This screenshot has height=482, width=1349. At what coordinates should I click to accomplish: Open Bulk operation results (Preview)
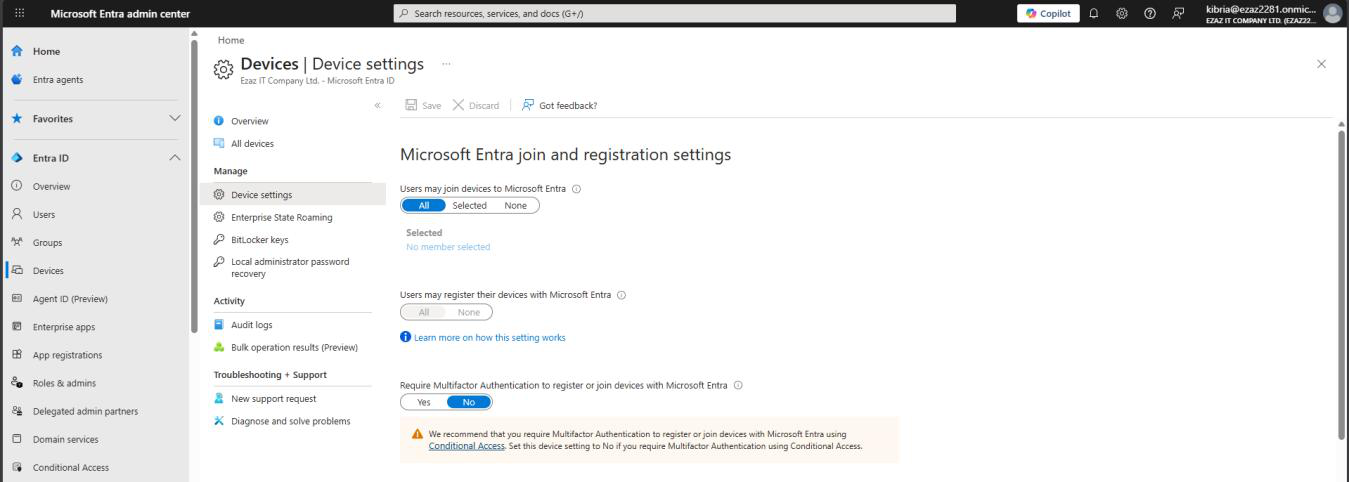pos(292,347)
